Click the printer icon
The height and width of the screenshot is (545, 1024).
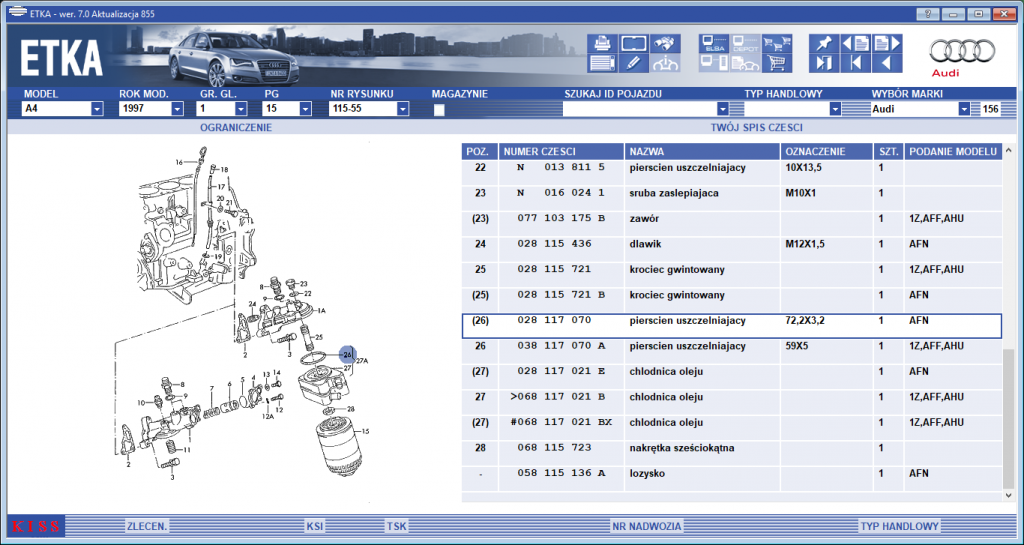coord(602,44)
